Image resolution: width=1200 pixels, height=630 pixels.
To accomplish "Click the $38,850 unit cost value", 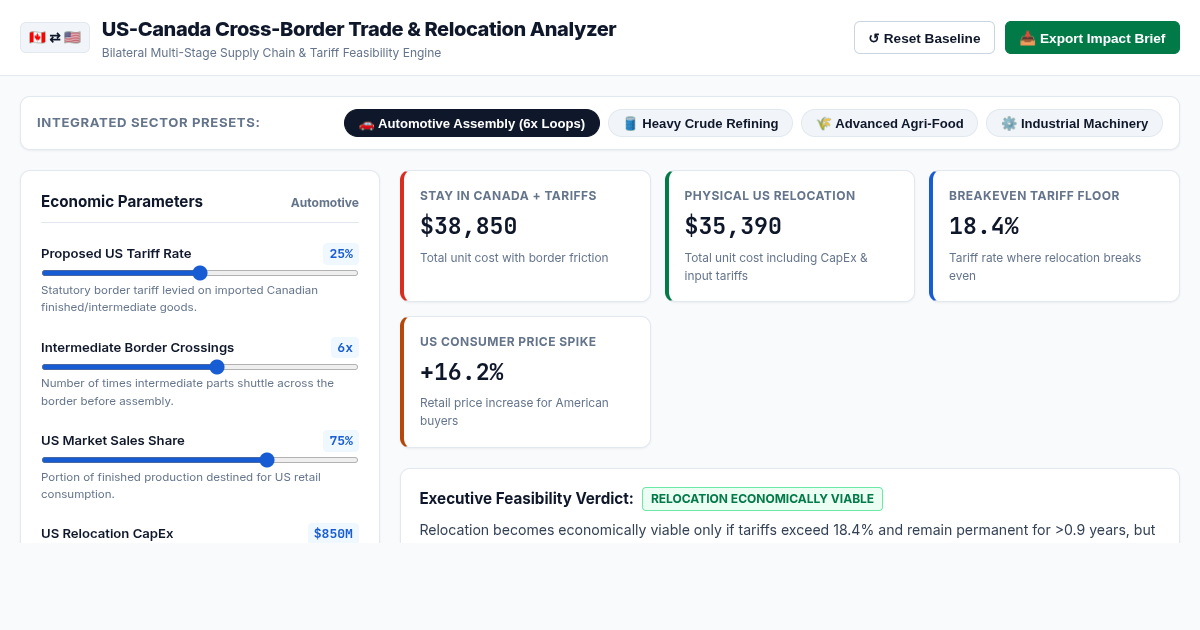I will [x=469, y=226].
